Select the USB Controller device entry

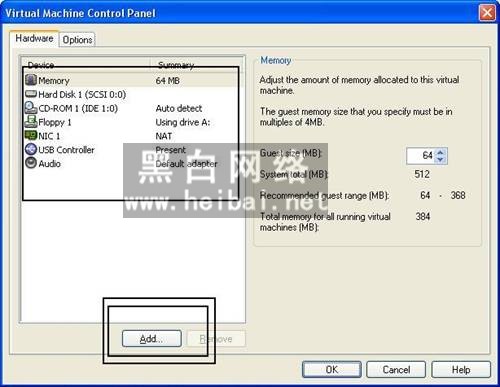(66, 150)
